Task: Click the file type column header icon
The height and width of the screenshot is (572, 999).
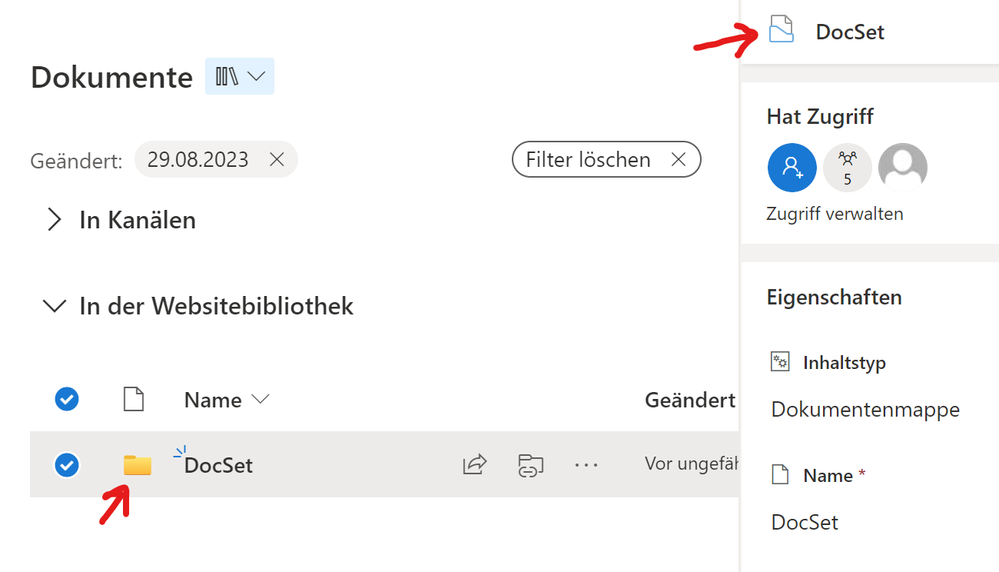Action: click(133, 399)
